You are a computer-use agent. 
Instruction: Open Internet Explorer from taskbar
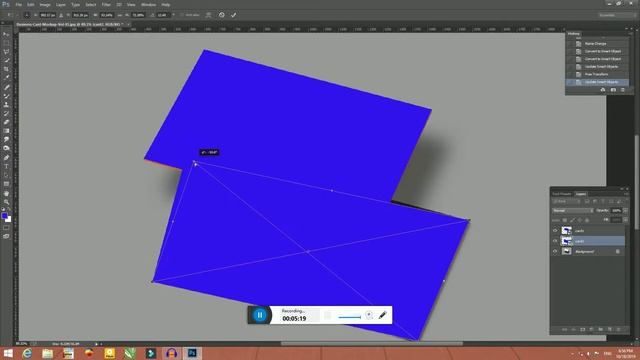tap(27, 353)
